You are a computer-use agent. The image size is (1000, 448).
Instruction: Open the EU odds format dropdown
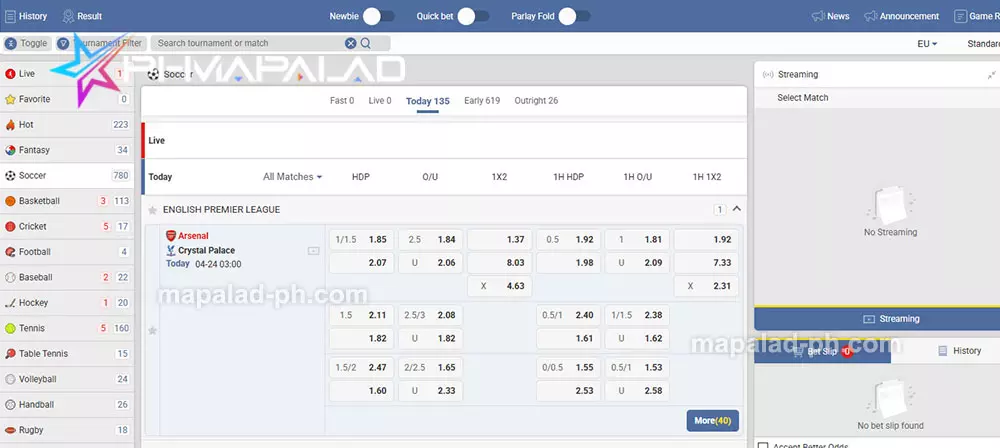tap(927, 44)
